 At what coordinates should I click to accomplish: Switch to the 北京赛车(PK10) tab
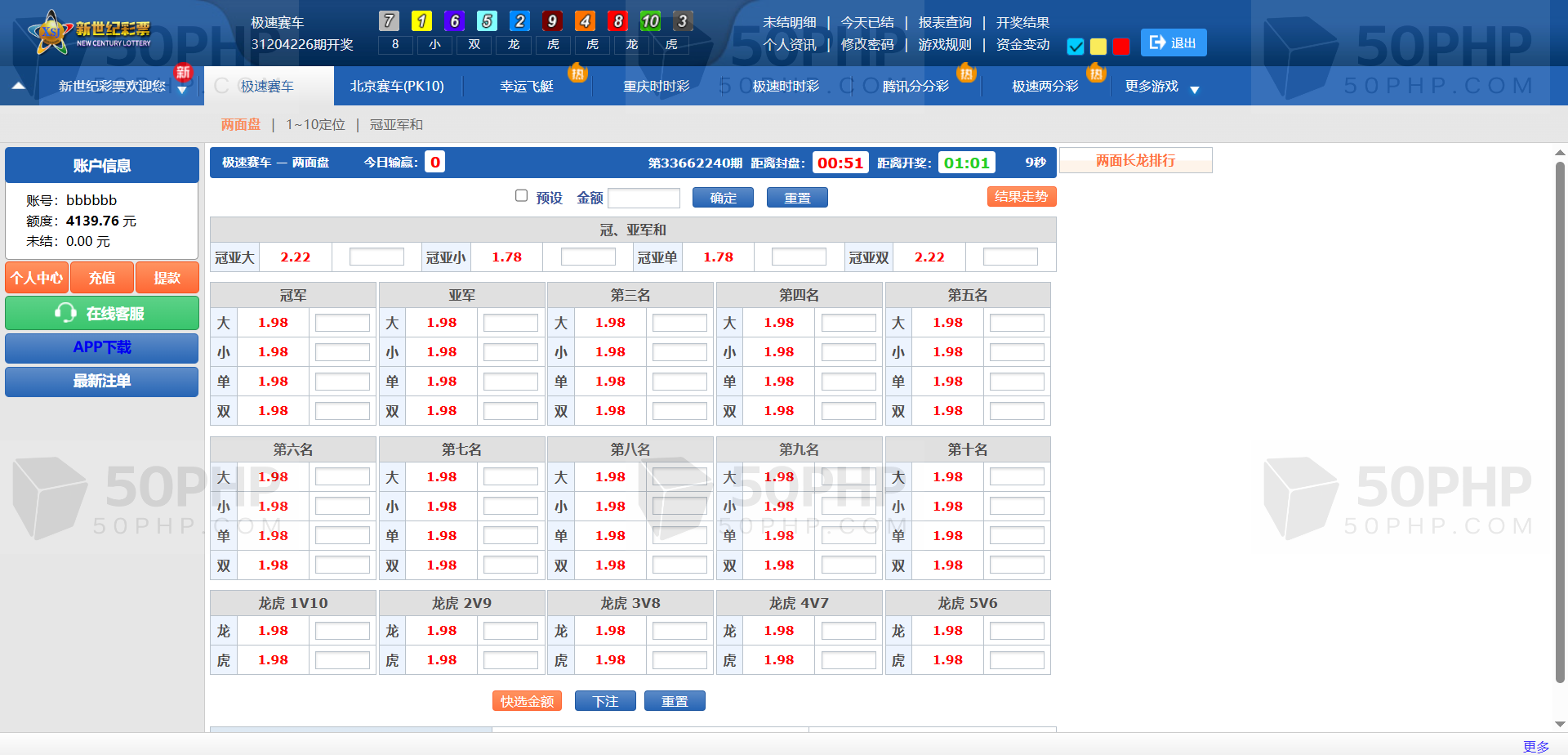(397, 86)
